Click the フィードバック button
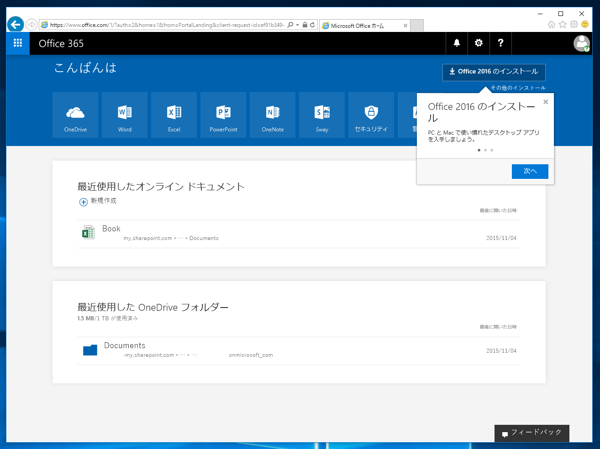Screen dimensions: 600x449 532,433
